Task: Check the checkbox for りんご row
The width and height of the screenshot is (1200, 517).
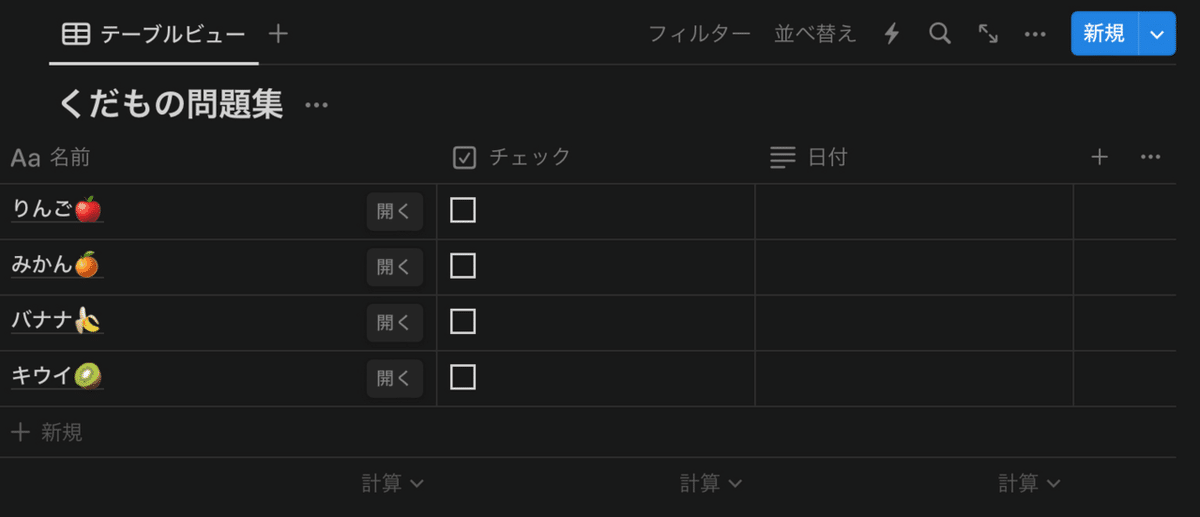Action: [463, 210]
